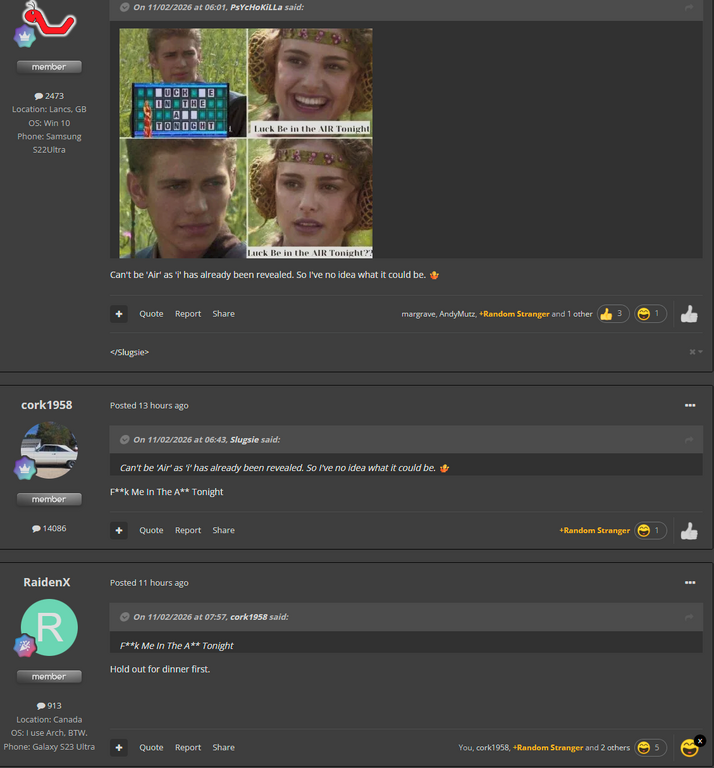Open +Random Stranger link on cork1958's post
Screen dimensions: 714x768
point(595,530)
